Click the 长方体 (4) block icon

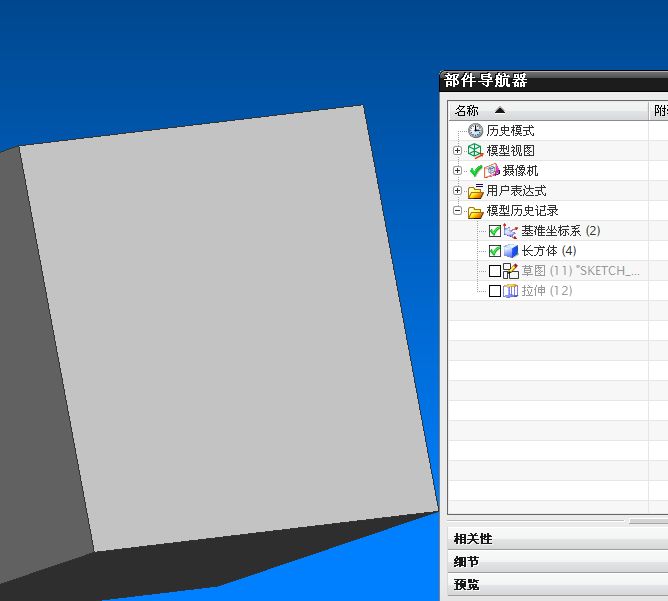510,251
